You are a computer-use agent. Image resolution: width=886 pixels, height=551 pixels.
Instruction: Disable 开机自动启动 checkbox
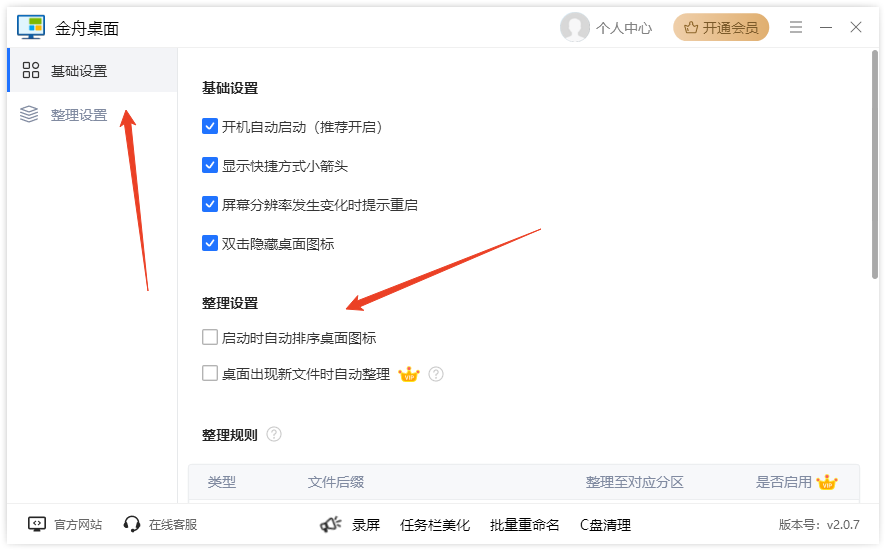pyautogui.click(x=210, y=127)
